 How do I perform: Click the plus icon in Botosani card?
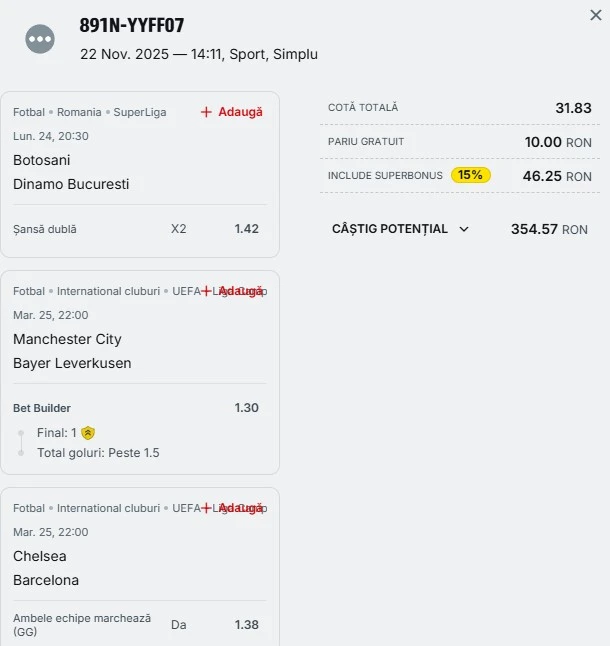(x=206, y=112)
